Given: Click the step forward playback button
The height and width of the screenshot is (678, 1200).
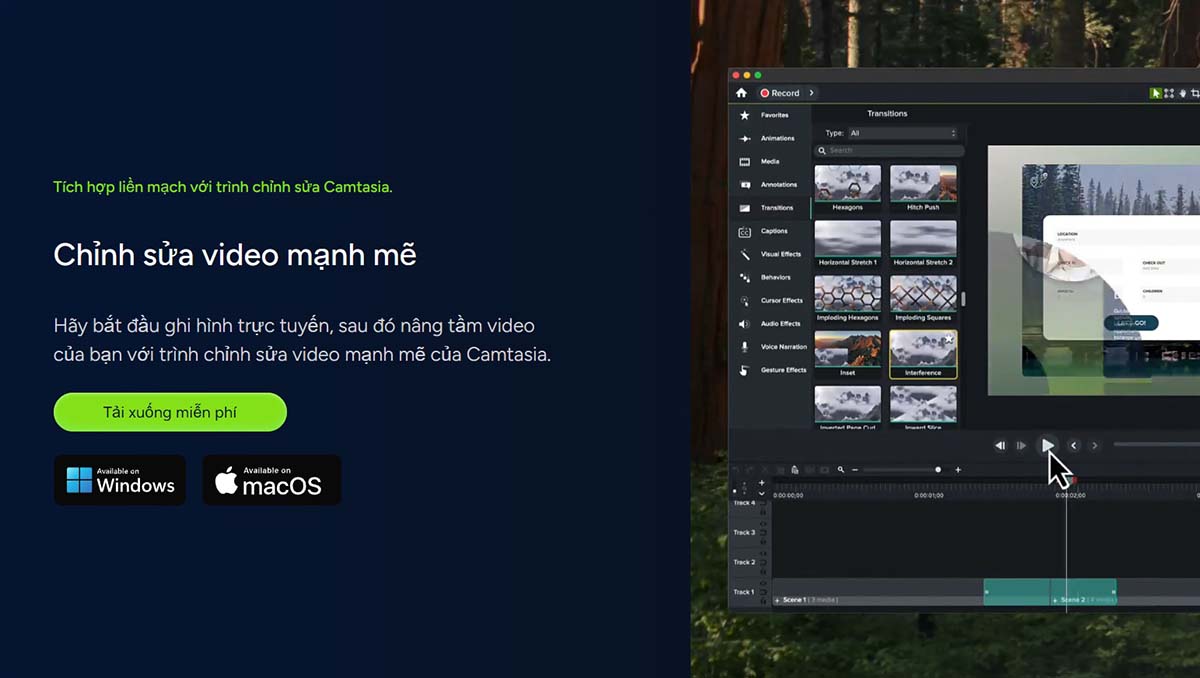Looking at the screenshot, I should pyautogui.click(x=1021, y=446).
